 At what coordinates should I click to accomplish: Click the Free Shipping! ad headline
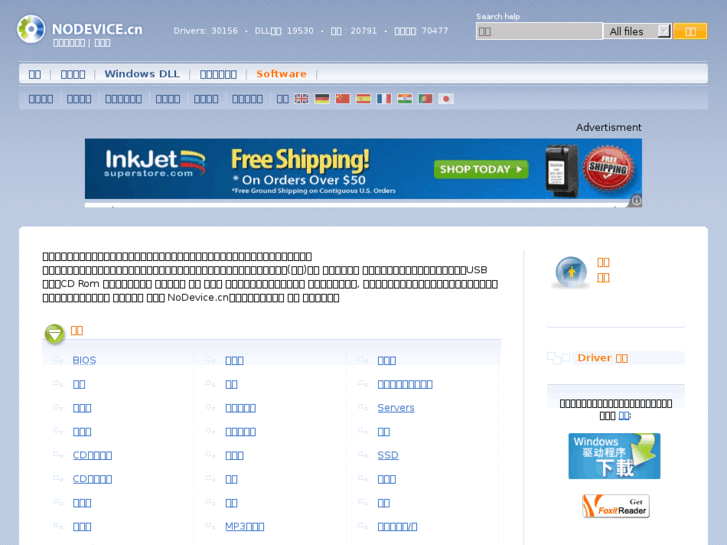point(300,160)
